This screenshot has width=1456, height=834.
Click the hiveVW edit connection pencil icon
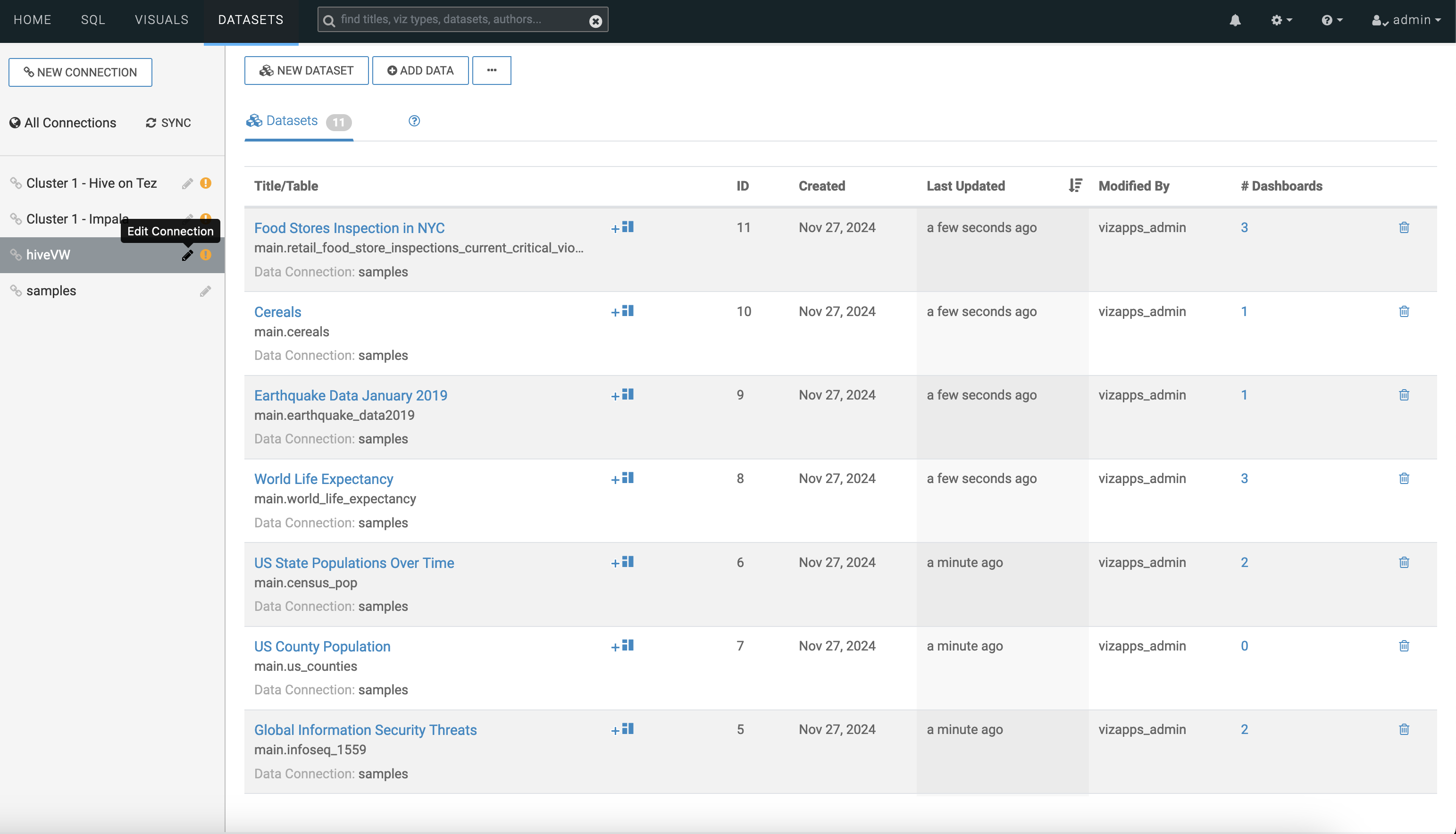[187, 256]
